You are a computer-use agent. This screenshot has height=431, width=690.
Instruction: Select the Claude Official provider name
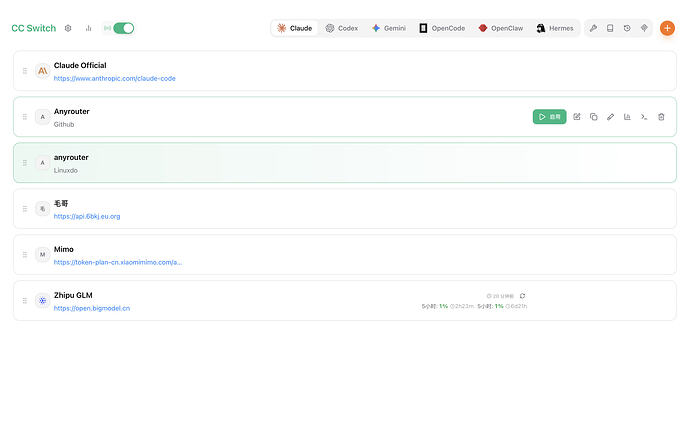pyautogui.click(x=80, y=65)
